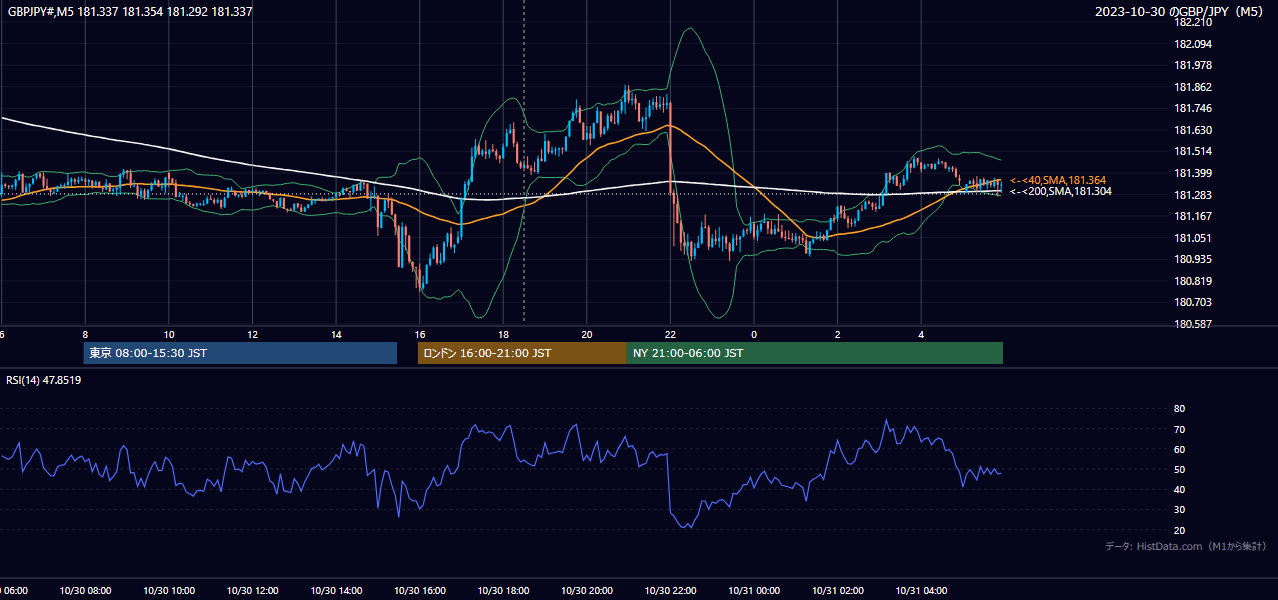The width and height of the screenshot is (1278, 600).
Task: Select the 東京 08:00-15:30 JST session bar
Action: (x=240, y=353)
